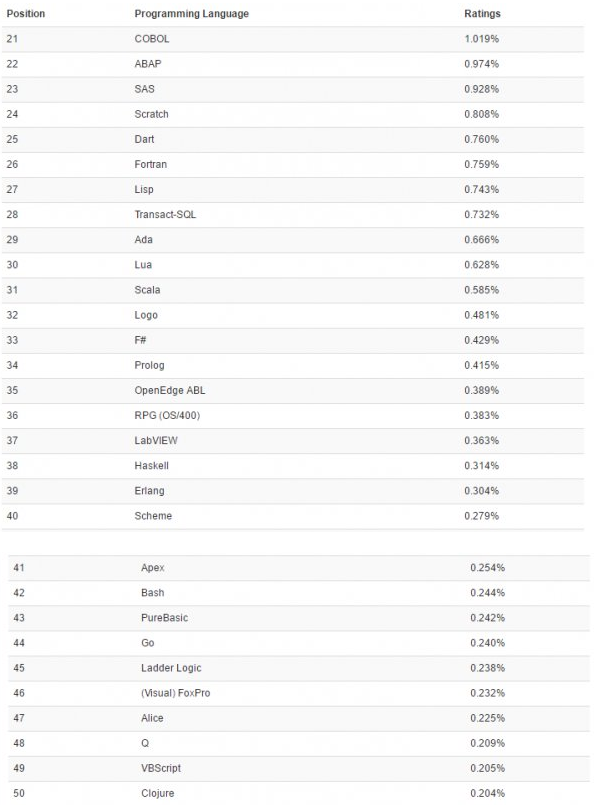Select the COBOL language entry
Viewport: 600px width, 805px height.
tap(151, 39)
